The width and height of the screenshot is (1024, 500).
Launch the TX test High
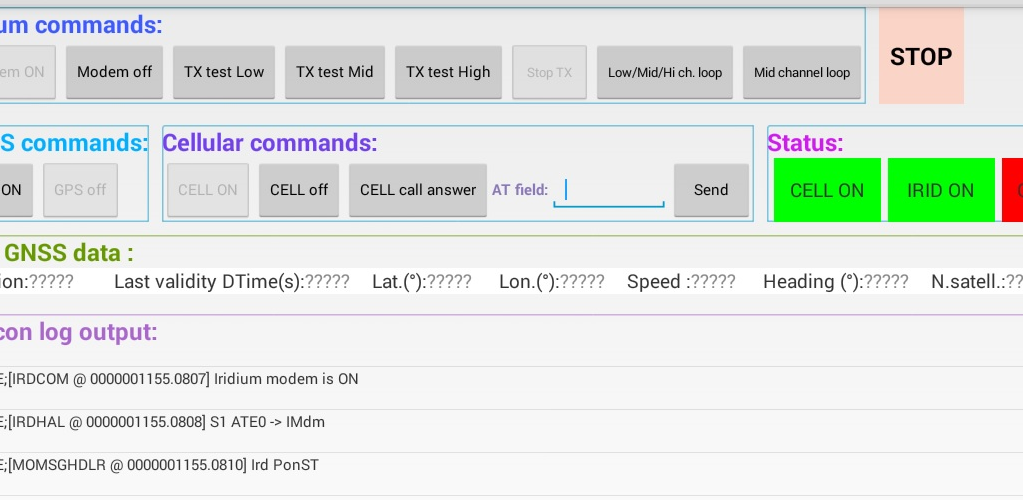(448, 72)
